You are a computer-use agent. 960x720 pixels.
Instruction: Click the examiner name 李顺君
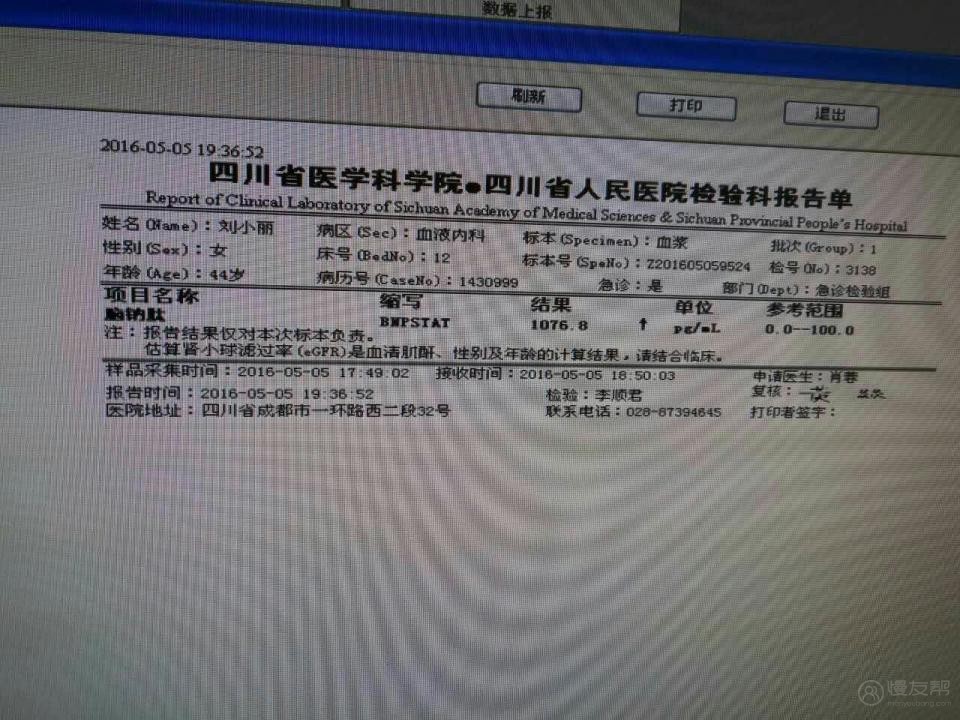pyautogui.click(x=618, y=396)
